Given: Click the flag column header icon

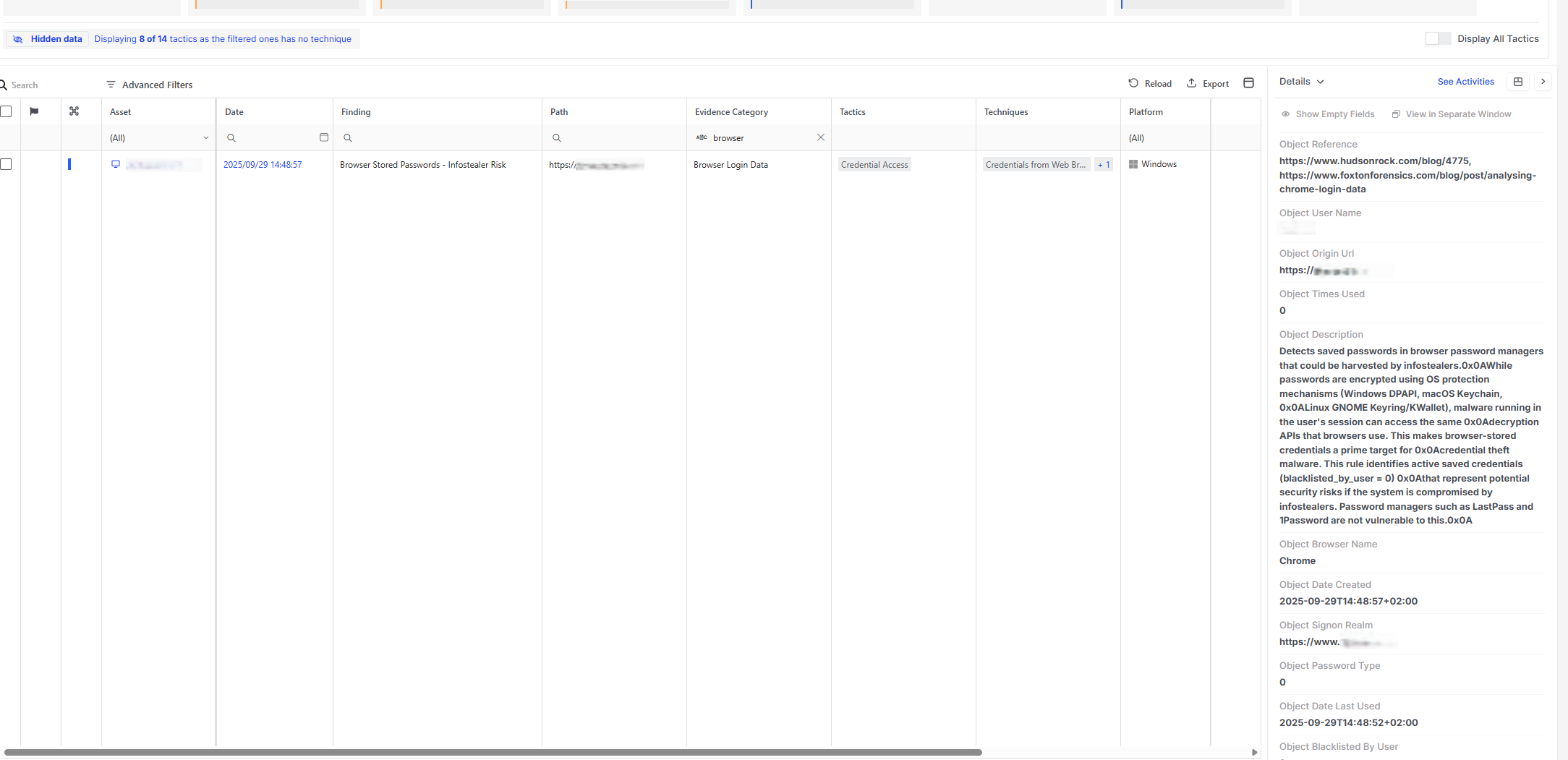Looking at the screenshot, I should (34, 111).
